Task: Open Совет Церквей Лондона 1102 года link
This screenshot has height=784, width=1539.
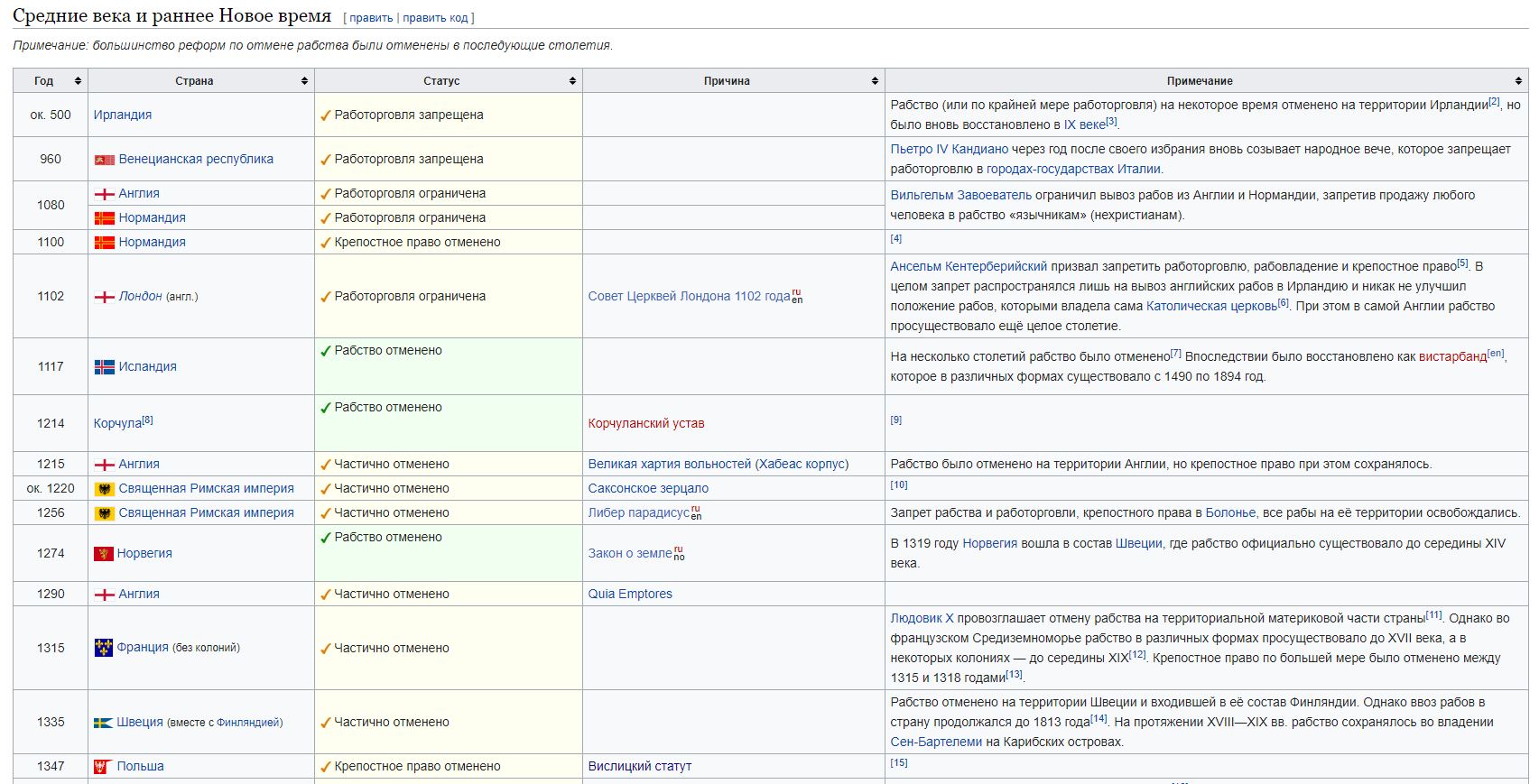Action: [689, 297]
